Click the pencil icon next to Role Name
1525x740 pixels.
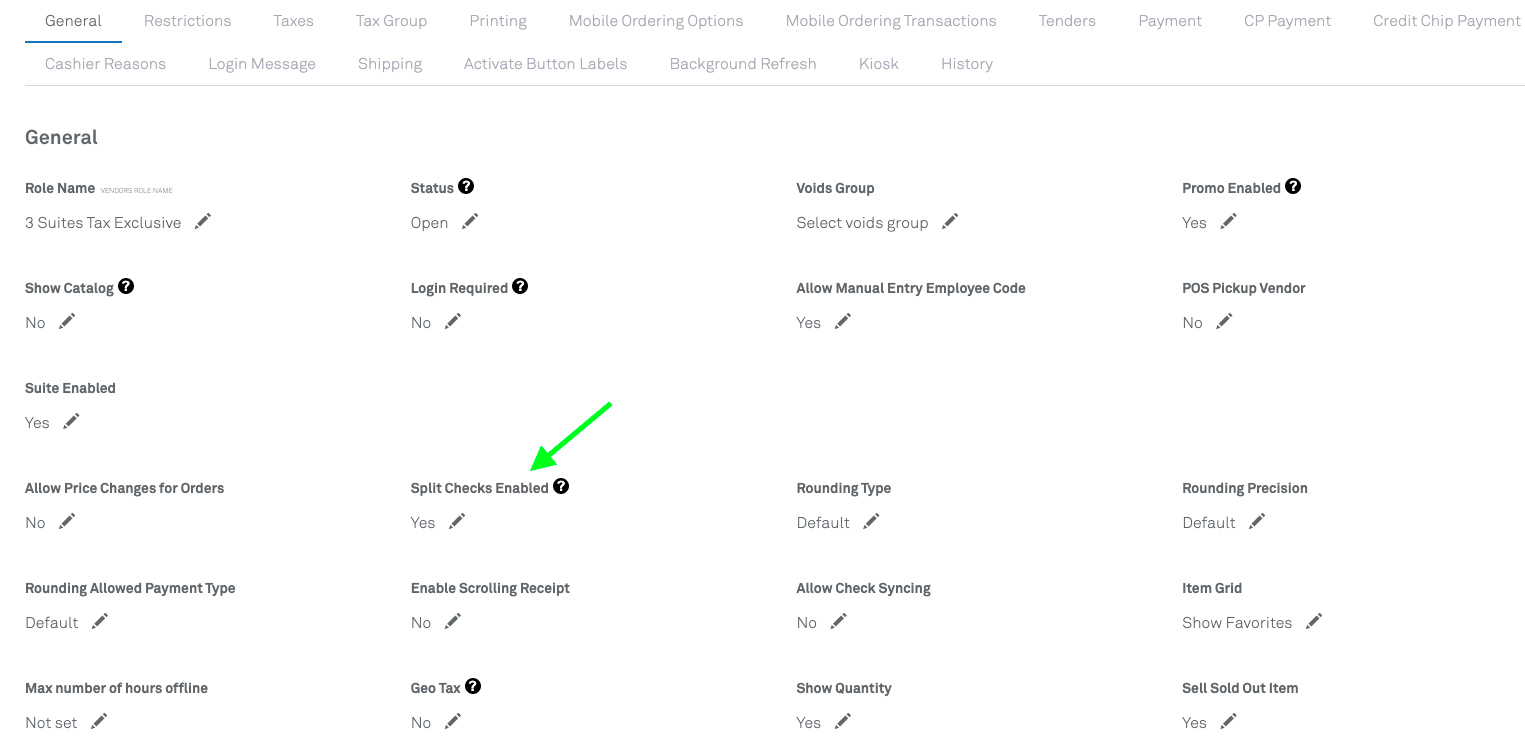coord(203,222)
